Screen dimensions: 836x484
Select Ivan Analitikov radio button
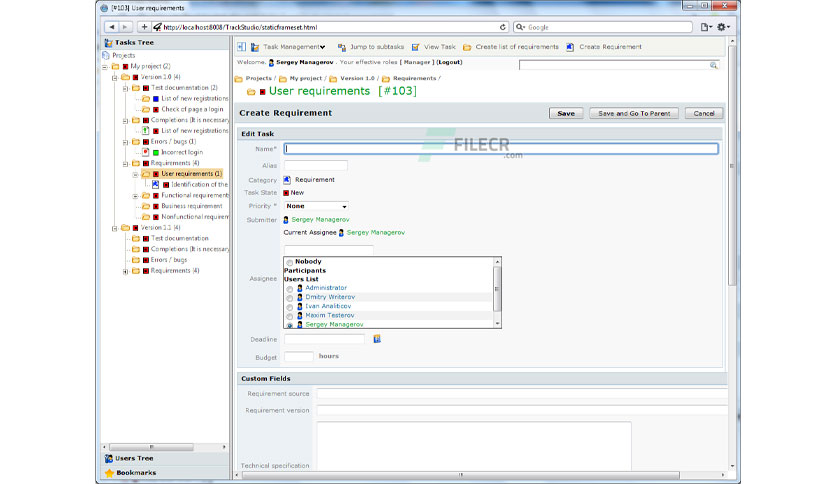[290, 307]
